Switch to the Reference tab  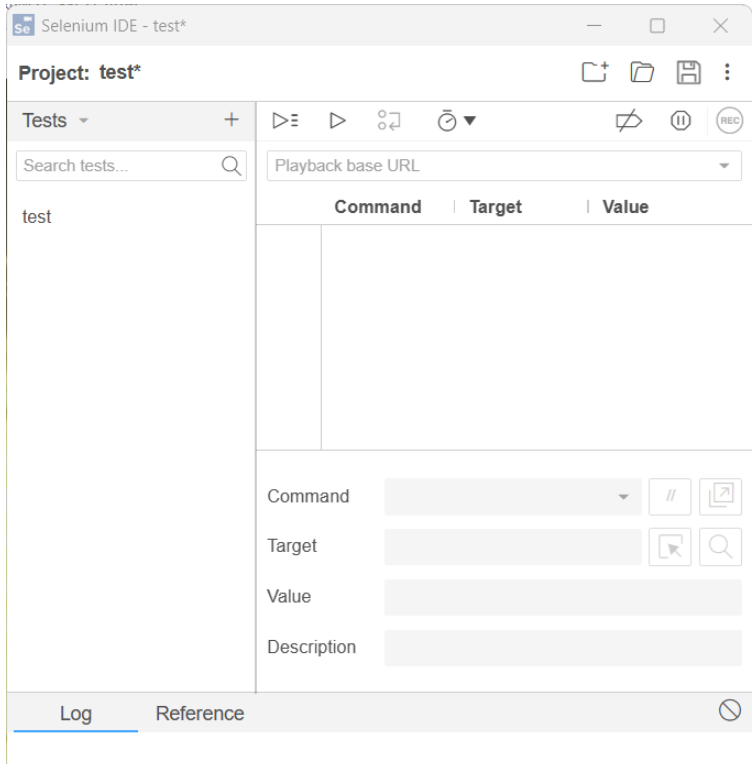tap(200, 713)
